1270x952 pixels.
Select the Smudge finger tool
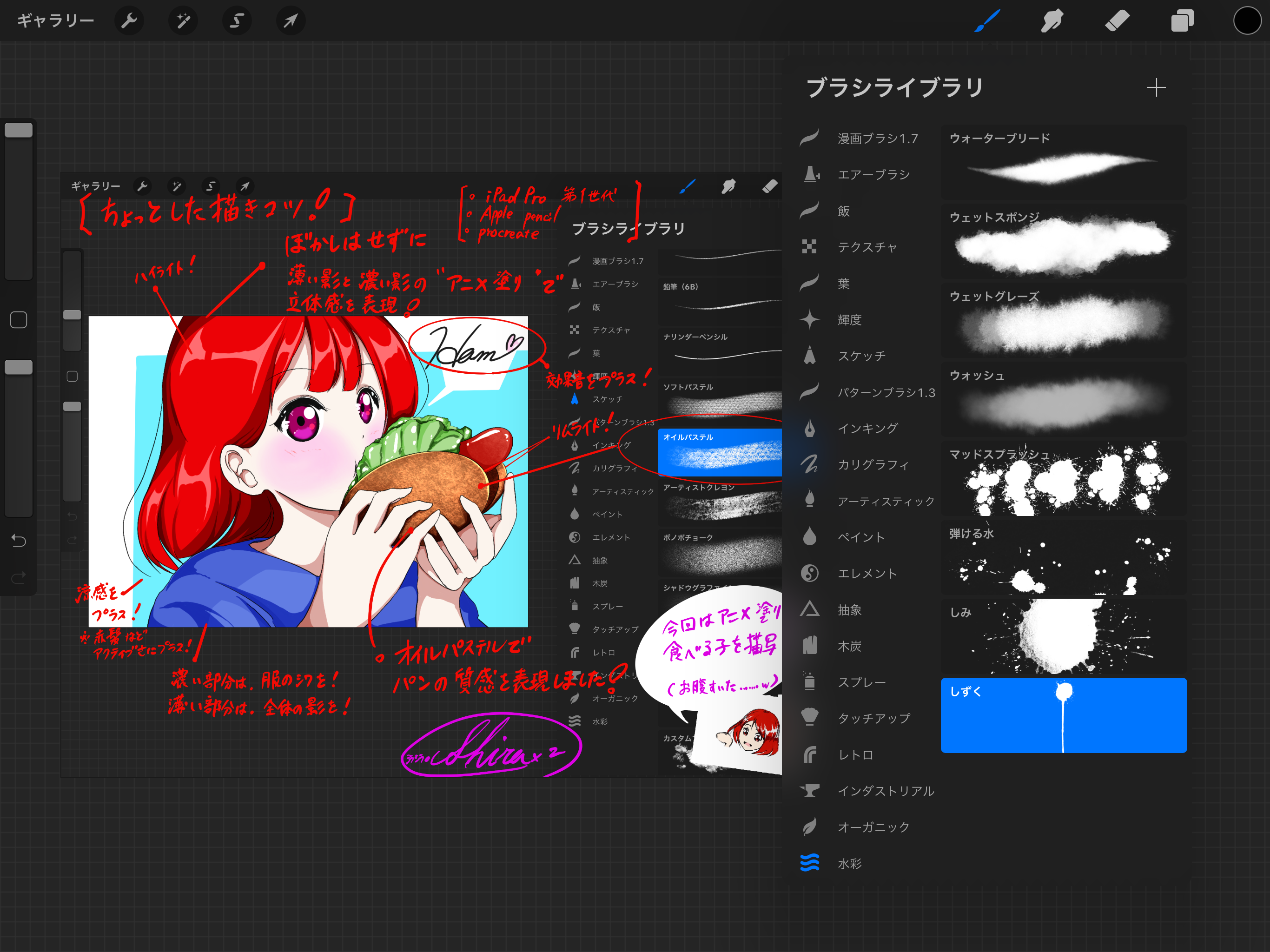click(1052, 21)
